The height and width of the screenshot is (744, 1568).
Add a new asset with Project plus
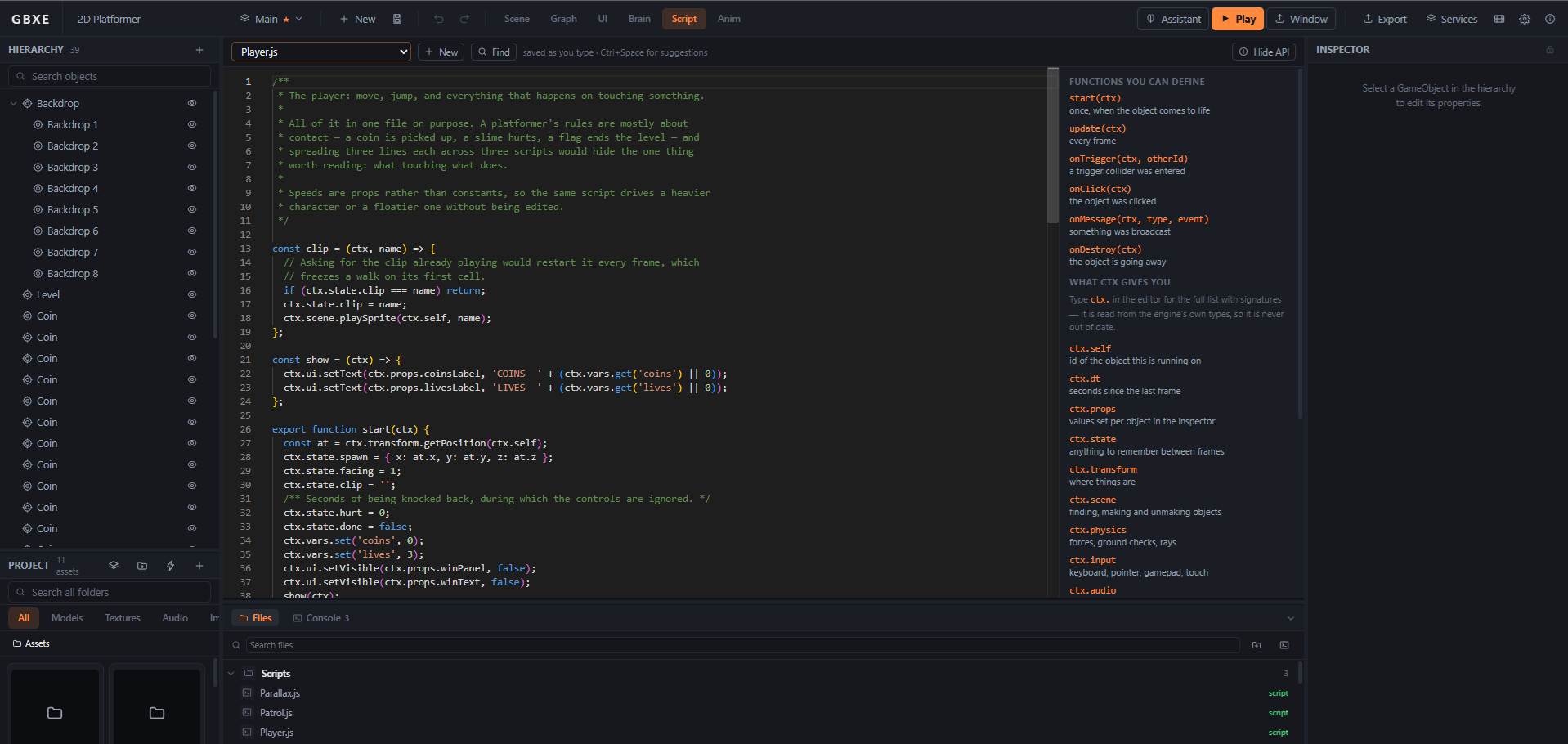tap(199, 566)
